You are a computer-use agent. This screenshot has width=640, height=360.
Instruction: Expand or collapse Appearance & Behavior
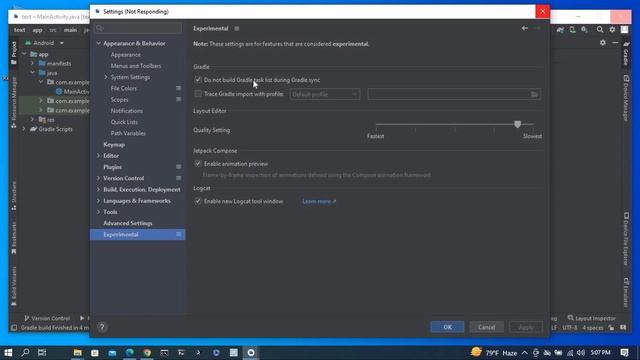[98, 43]
